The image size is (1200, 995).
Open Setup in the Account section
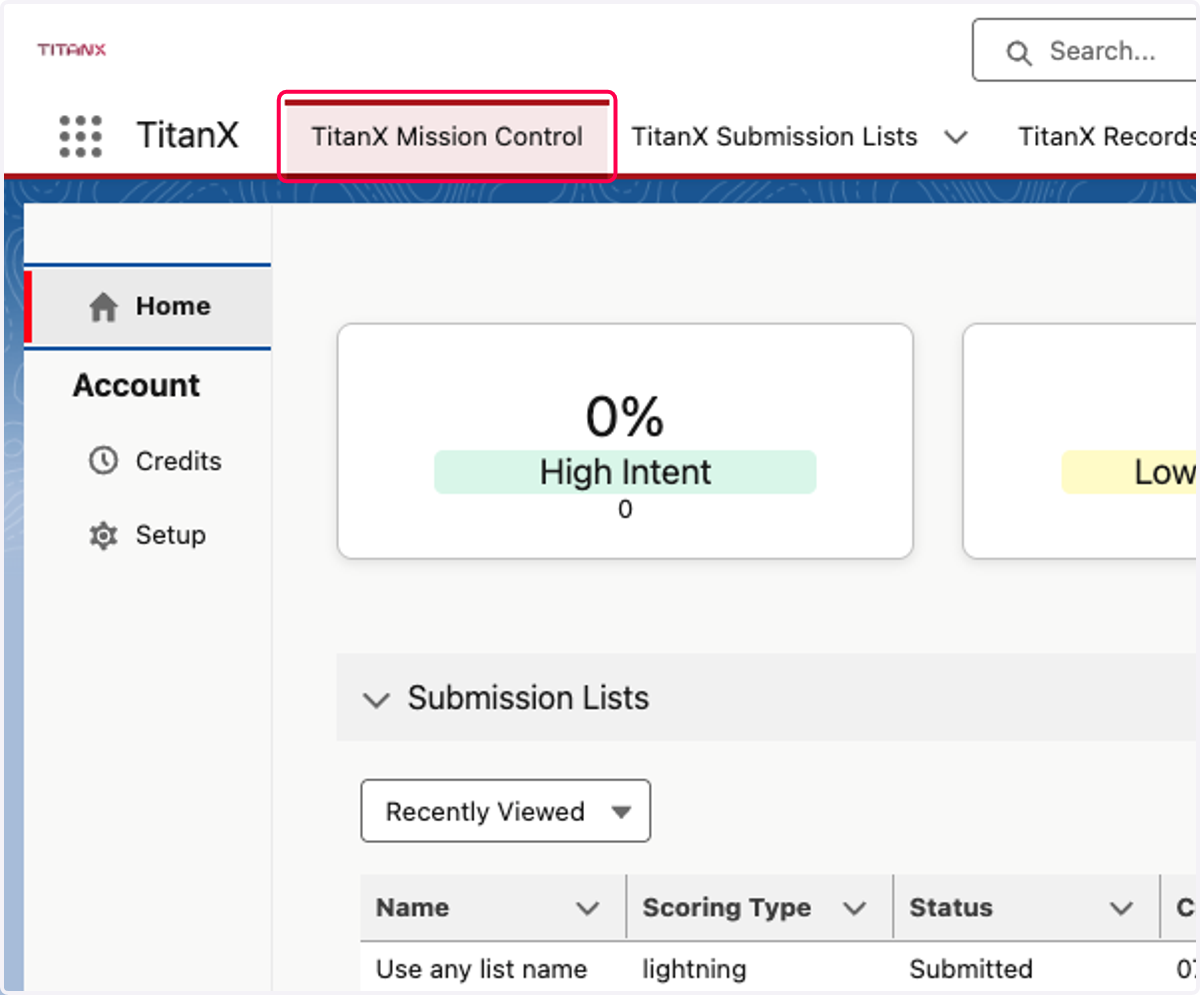pyautogui.click(x=148, y=536)
